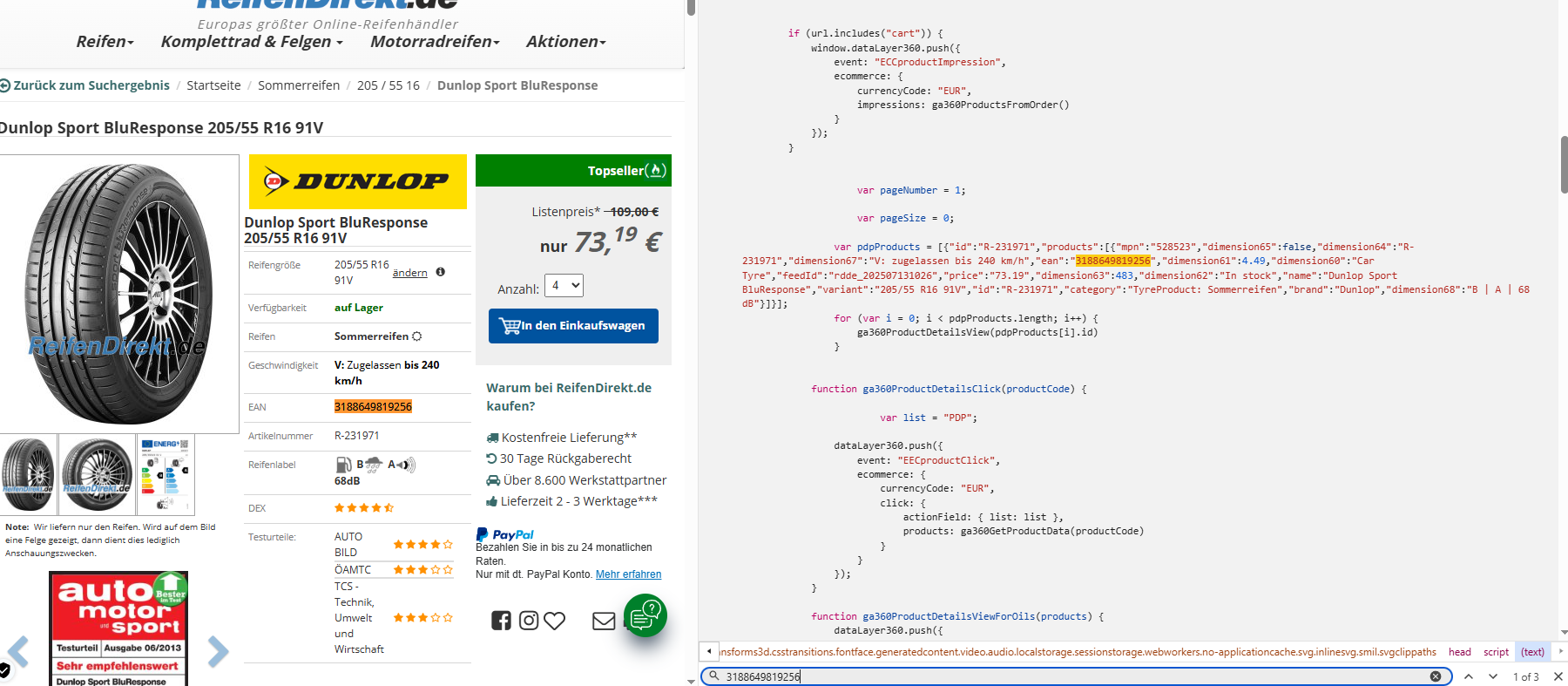Open the second tyre thumbnail image

[98, 475]
